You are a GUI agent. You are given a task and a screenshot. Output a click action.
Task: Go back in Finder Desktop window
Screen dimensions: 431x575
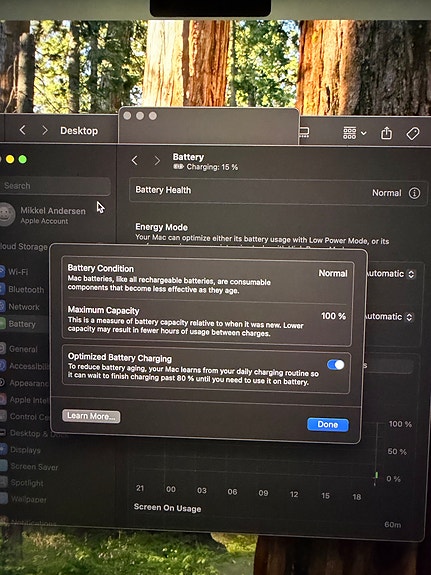pyautogui.click(x=23, y=129)
